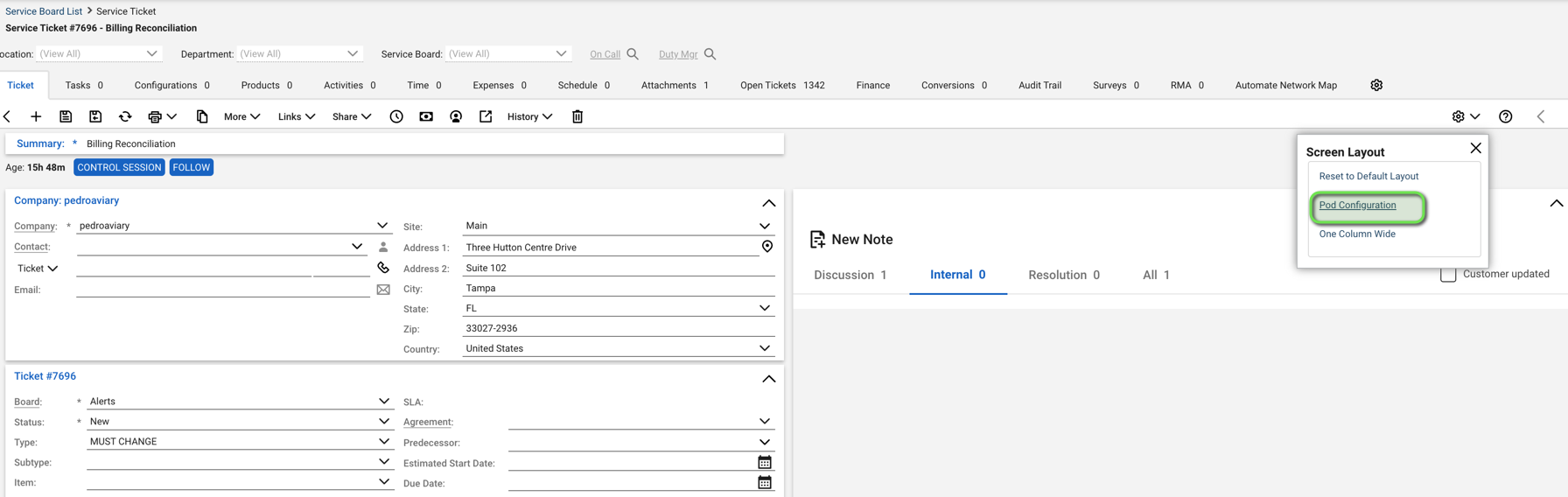Click the Pod Configuration link
The width and height of the screenshot is (1568, 497).
1357,205
